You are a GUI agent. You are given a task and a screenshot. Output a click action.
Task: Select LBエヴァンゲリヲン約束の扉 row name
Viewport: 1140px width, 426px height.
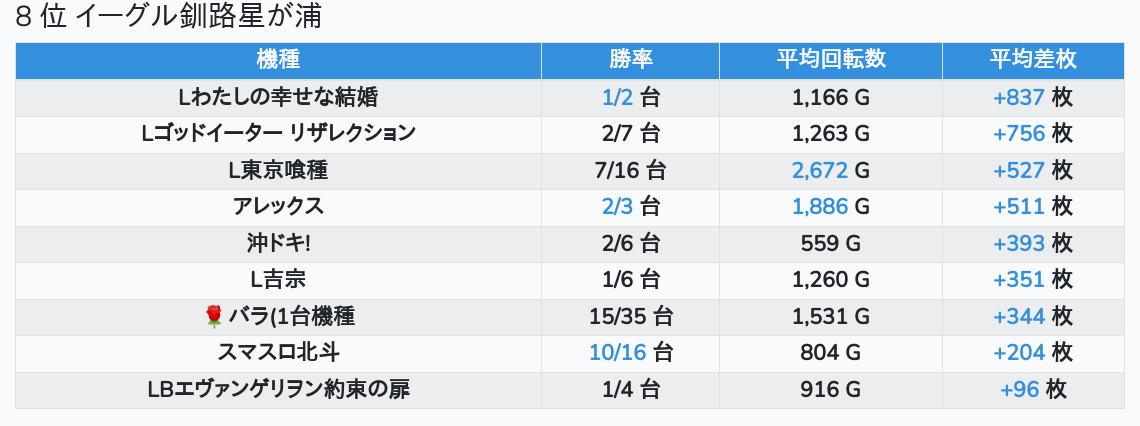(278, 390)
